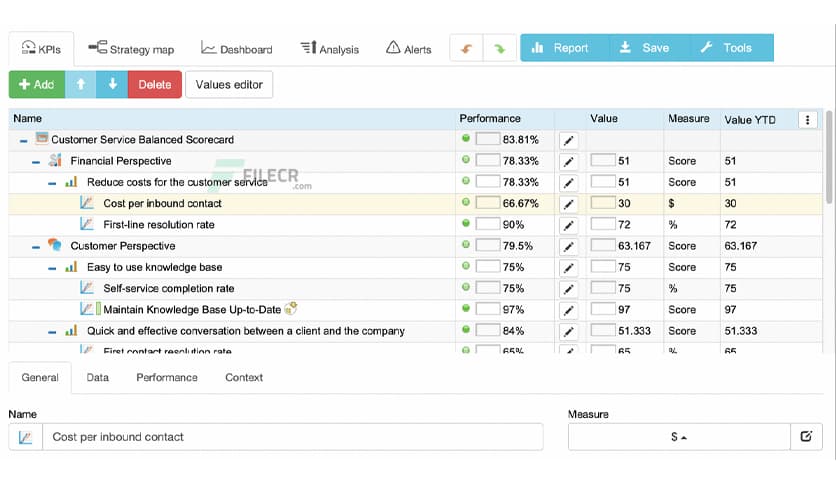Click pencil icon in Financial Perspective row
This screenshot has width=836, height=484.
[568, 162]
